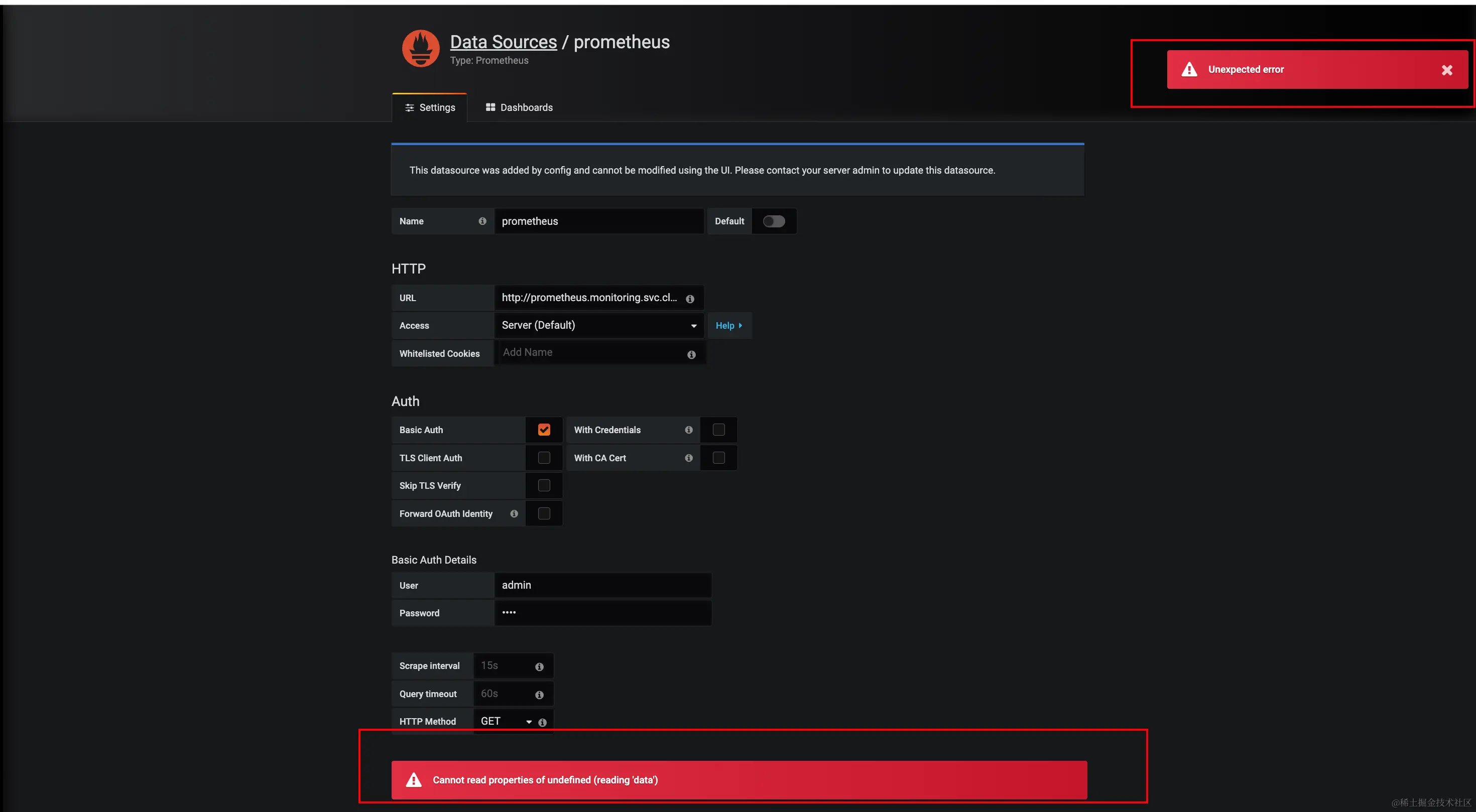Click the Forward OAuth Identity info icon

(514, 514)
